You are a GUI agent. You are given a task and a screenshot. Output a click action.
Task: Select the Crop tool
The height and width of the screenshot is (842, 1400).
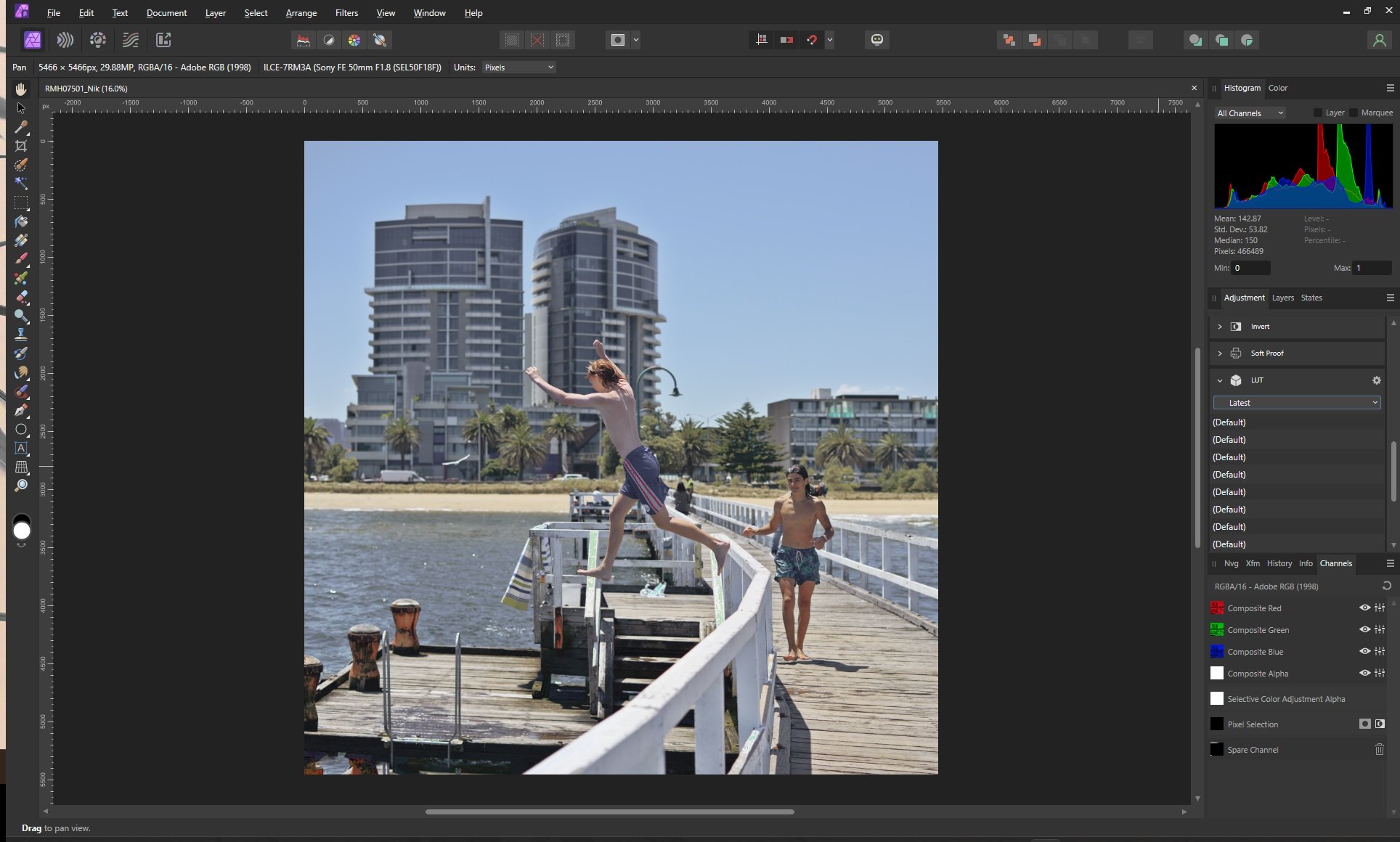point(21,146)
